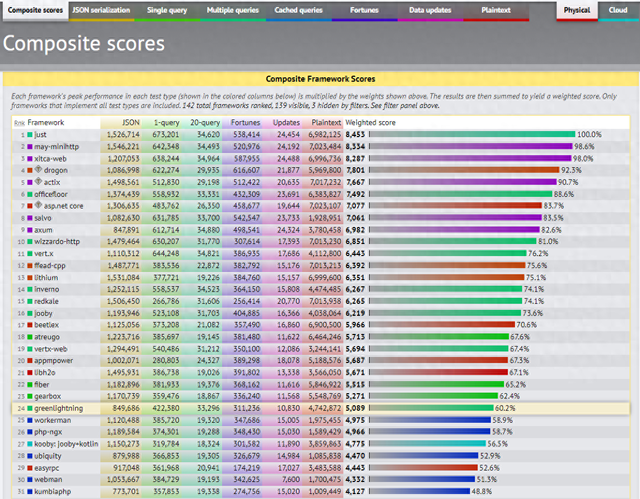
Task: Open the Data updates tab
Action: 434,11
